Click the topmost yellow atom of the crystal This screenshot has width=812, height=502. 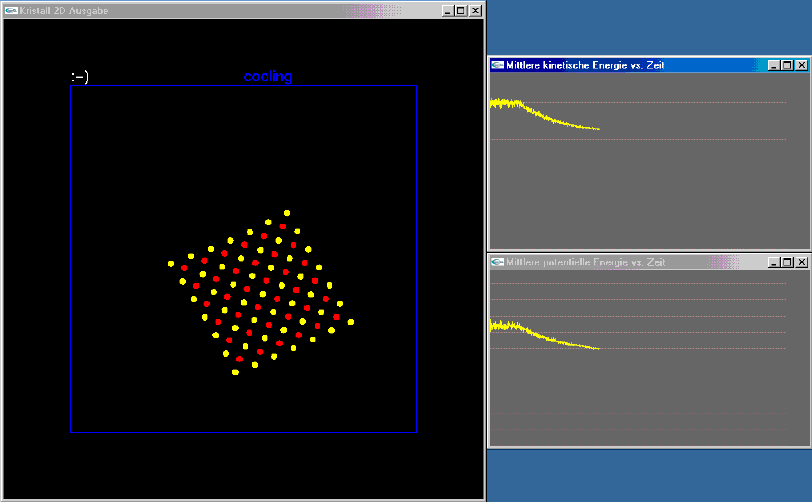tap(287, 213)
